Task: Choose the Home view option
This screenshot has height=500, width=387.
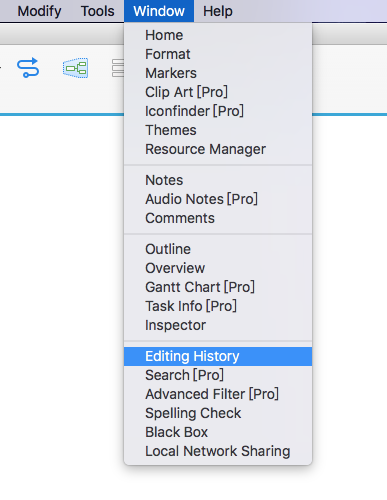Action: 218,35
